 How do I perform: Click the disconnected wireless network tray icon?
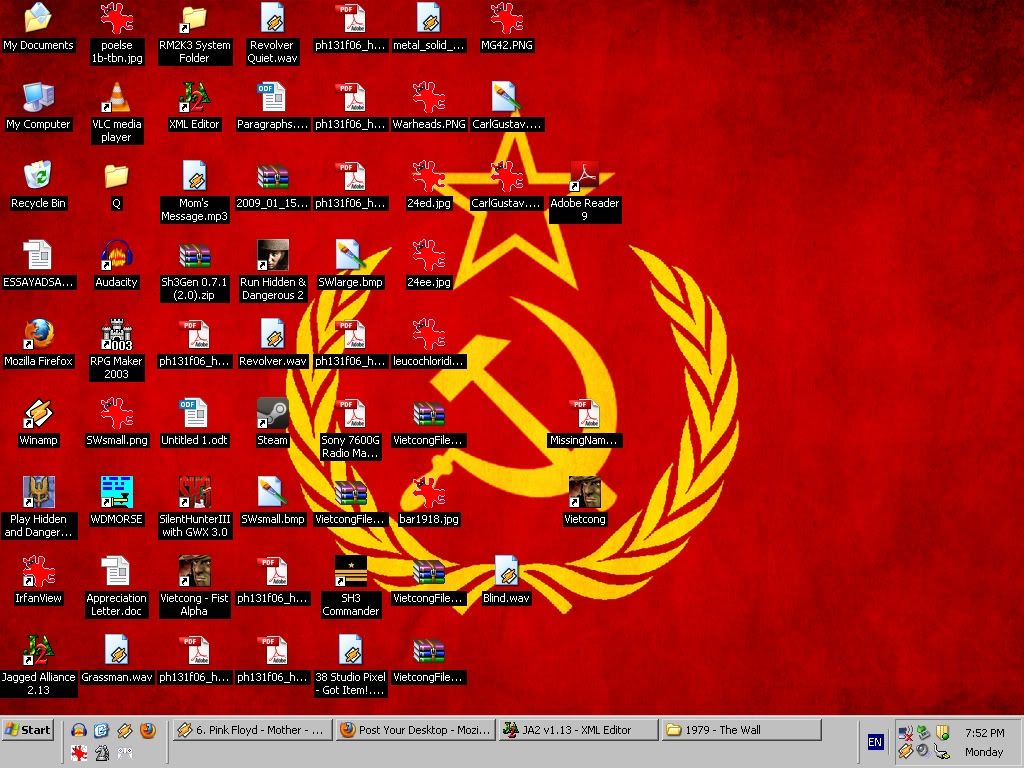click(x=905, y=733)
